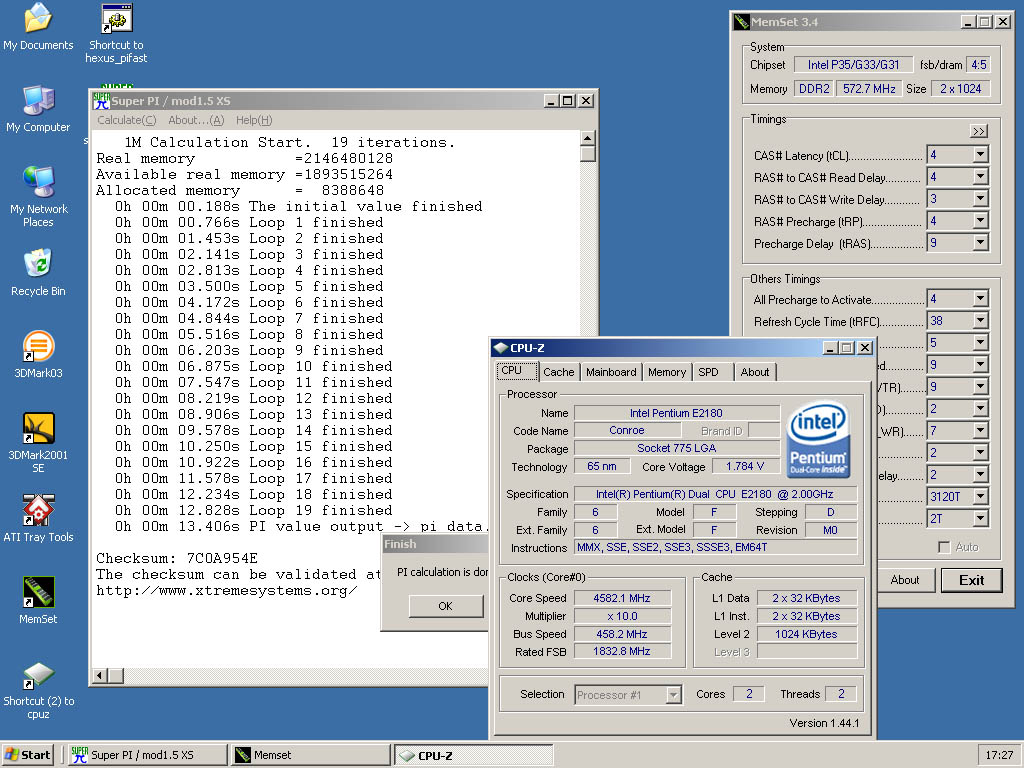Click the Core Voltage 1.784 V field
The width and height of the screenshot is (1024, 768).
point(745,466)
